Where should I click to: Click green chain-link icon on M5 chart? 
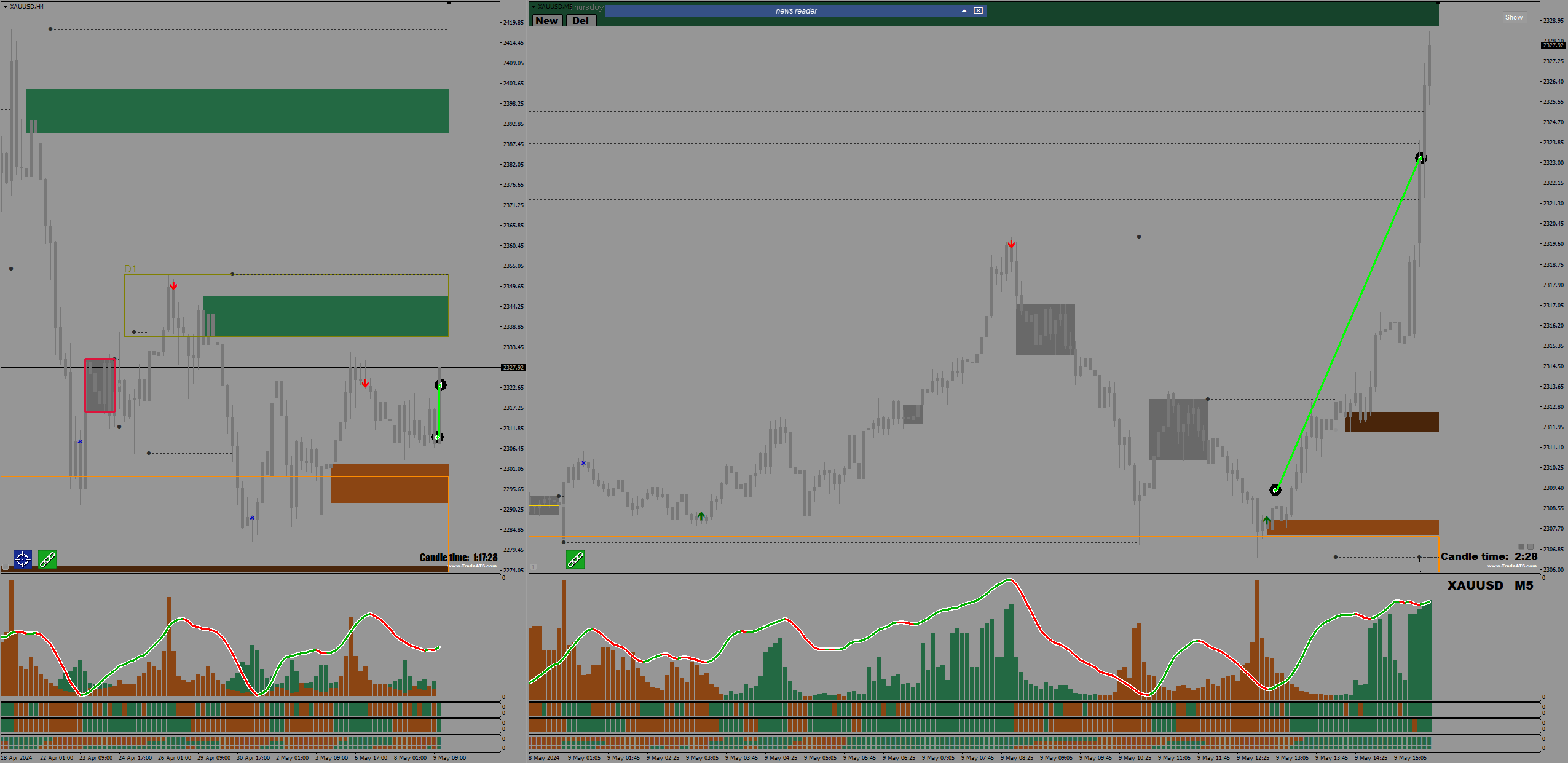575,559
